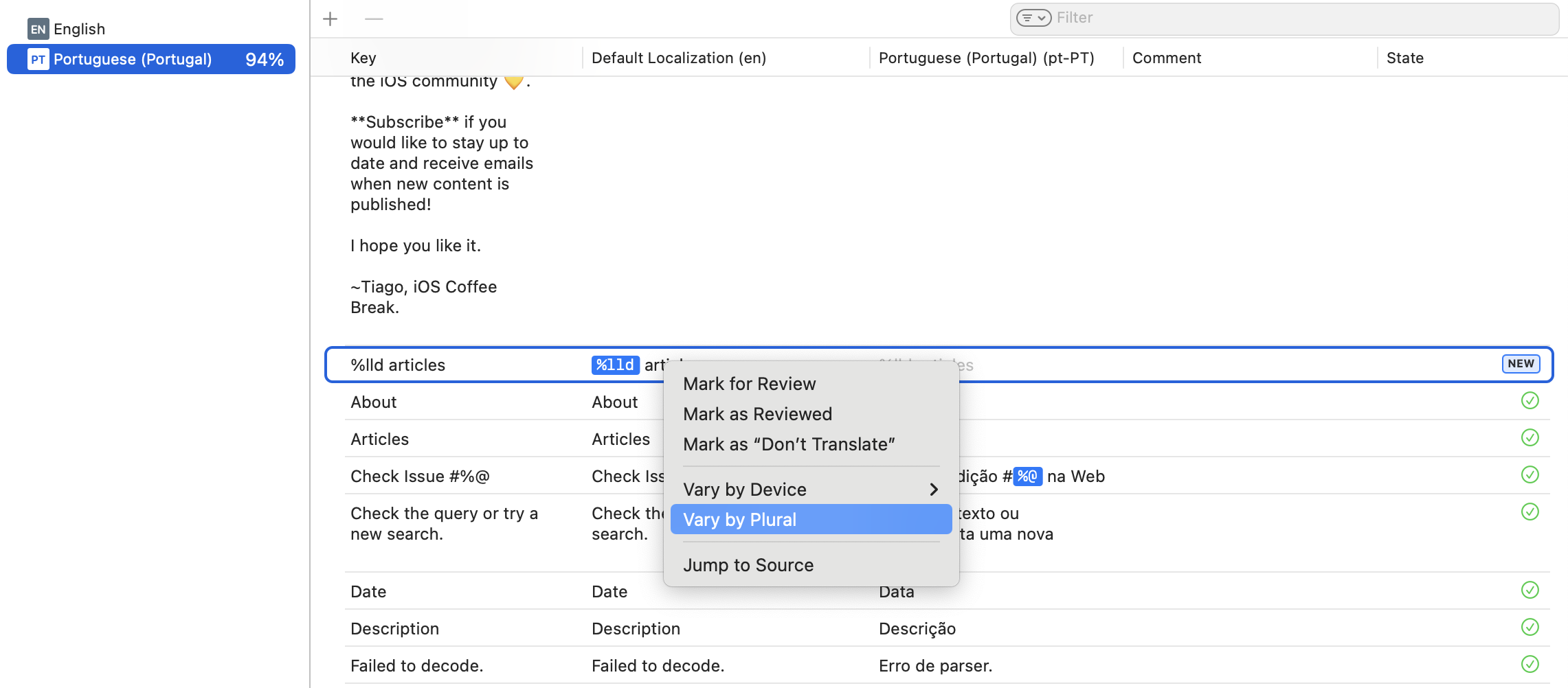Click the green checkmark for Failed to decode

1530,664
